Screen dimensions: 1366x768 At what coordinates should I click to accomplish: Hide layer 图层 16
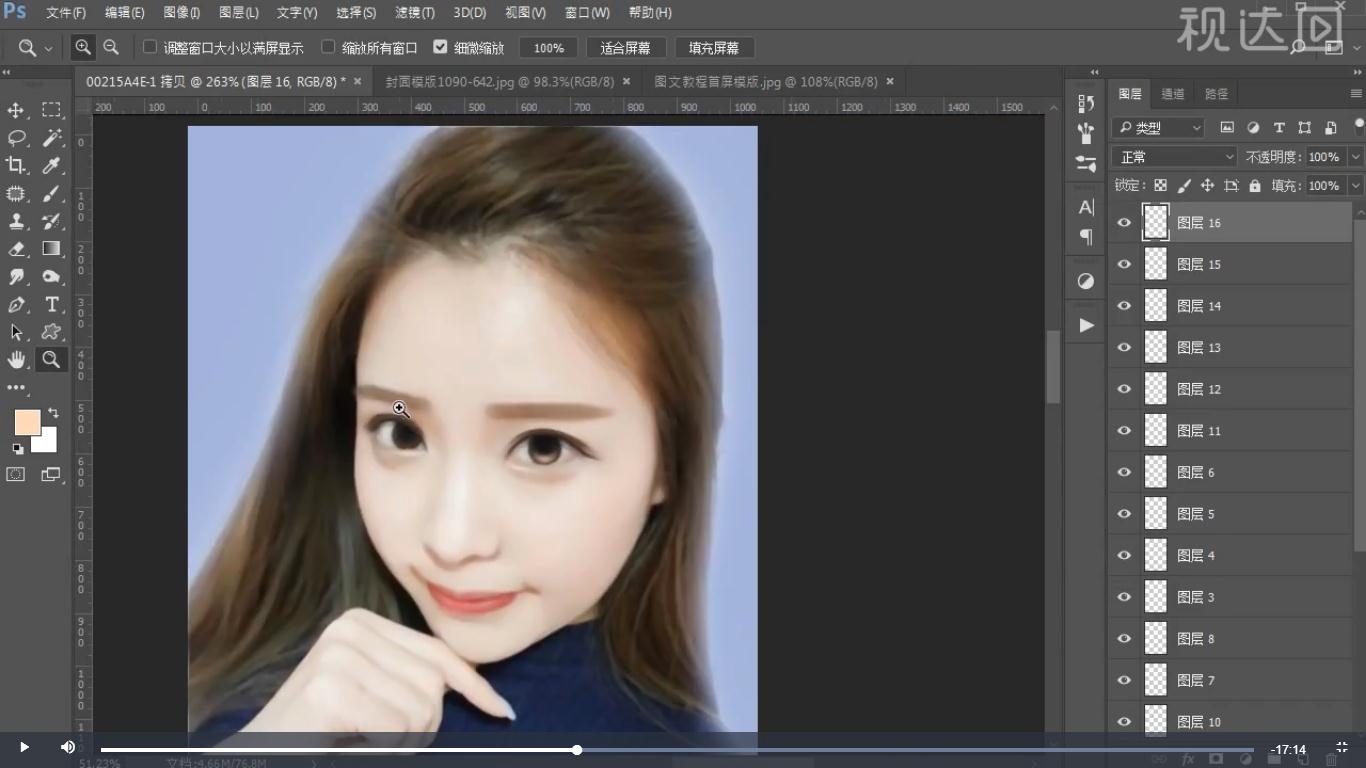click(x=1124, y=223)
